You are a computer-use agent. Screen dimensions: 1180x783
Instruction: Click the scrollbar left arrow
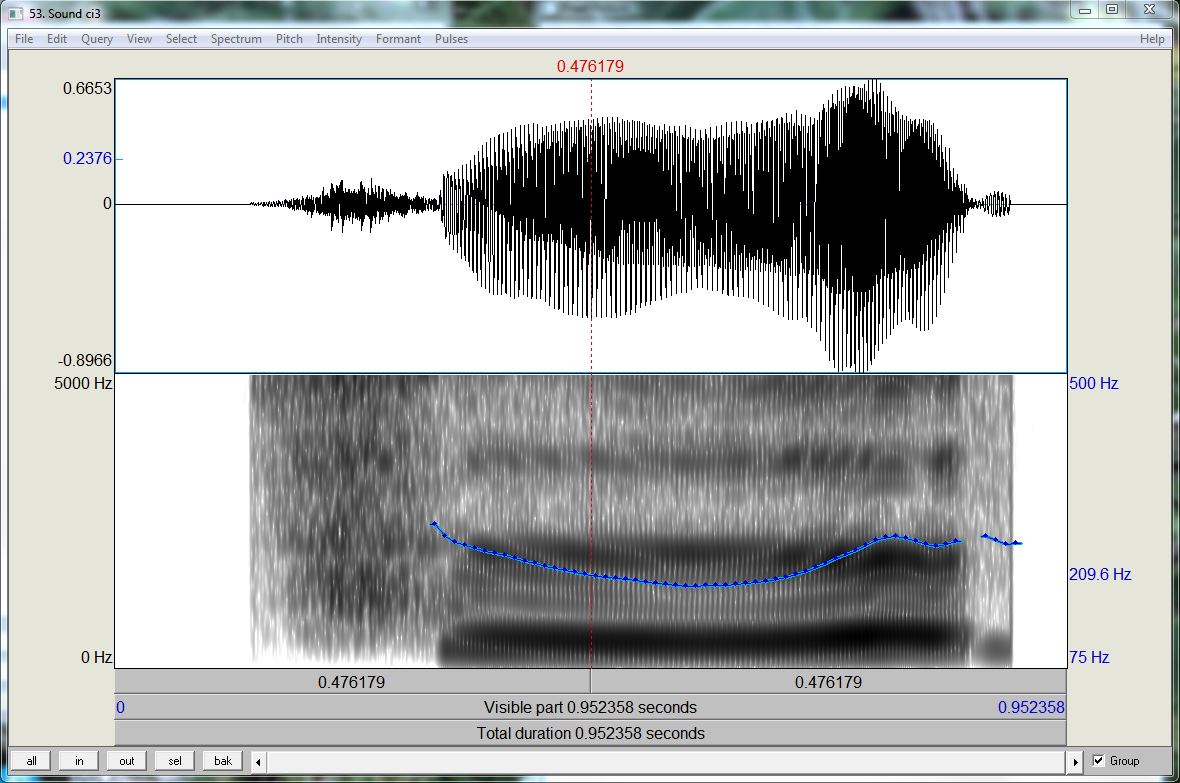258,762
